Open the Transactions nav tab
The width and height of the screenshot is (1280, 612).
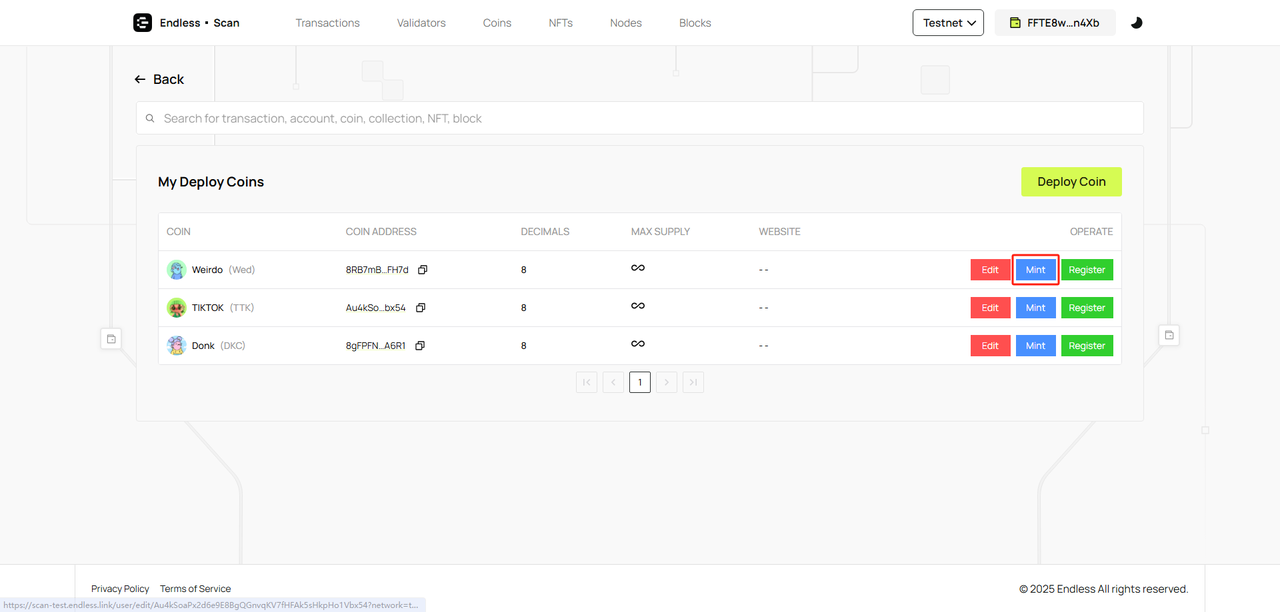click(327, 23)
